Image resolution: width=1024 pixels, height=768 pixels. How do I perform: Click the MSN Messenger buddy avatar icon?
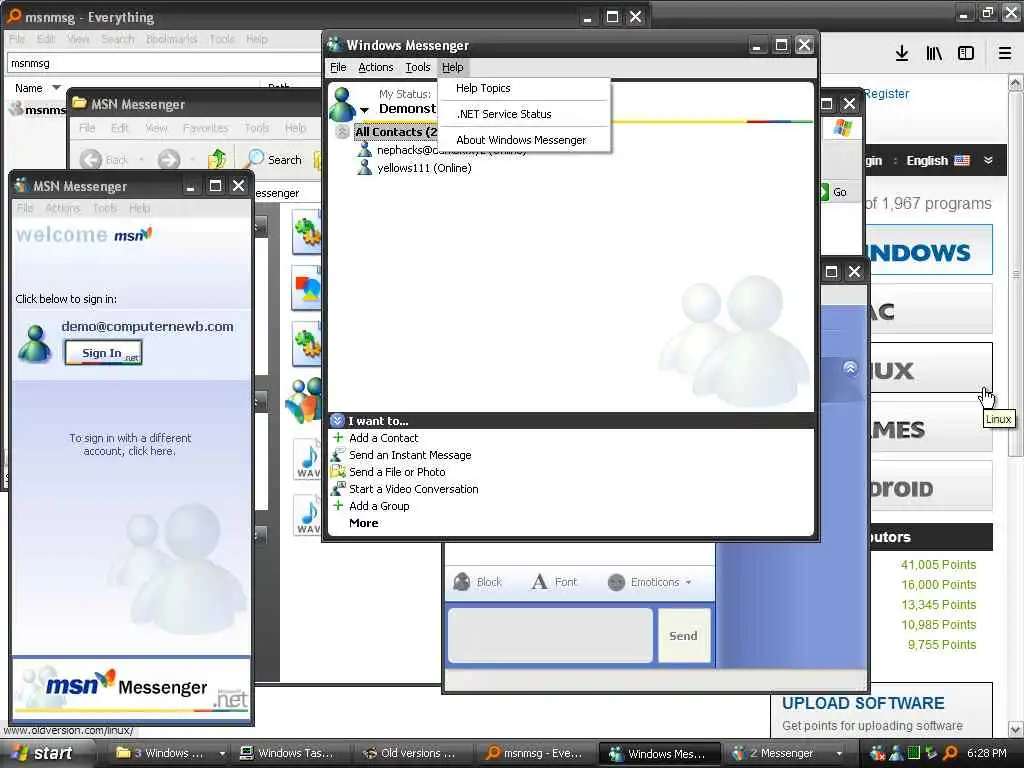[35, 344]
